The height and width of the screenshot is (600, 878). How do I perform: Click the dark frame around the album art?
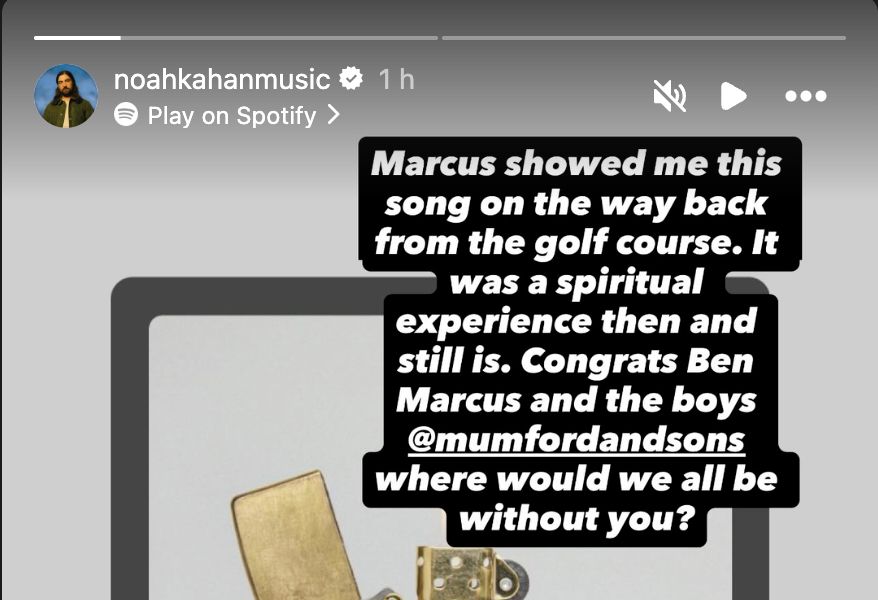coord(130,437)
